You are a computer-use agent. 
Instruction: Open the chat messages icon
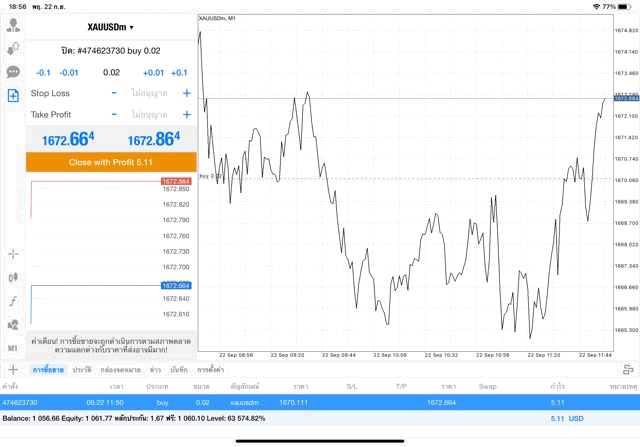pos(13,72)
